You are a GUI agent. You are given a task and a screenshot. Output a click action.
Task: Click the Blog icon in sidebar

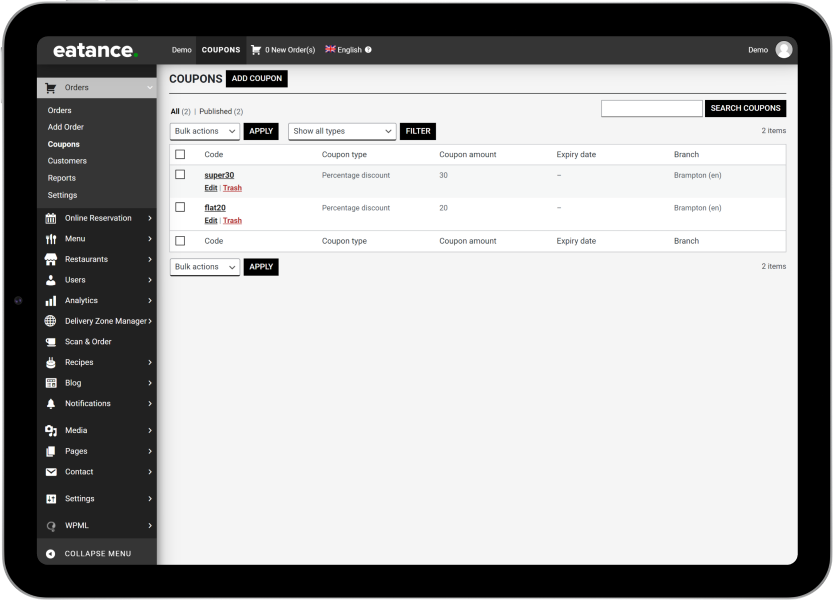tap(51, 383)
